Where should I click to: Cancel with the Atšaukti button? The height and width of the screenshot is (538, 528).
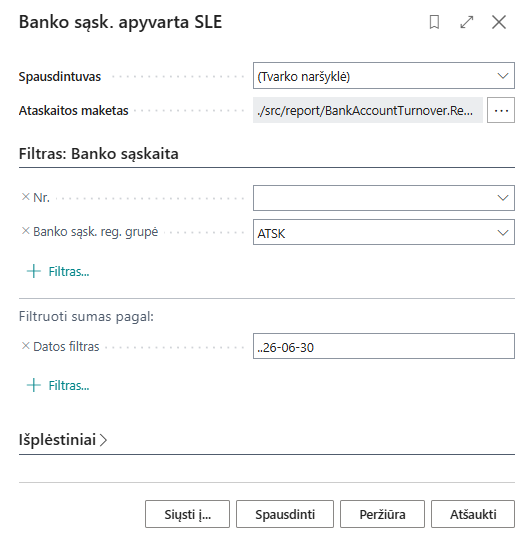coord(473,514)
